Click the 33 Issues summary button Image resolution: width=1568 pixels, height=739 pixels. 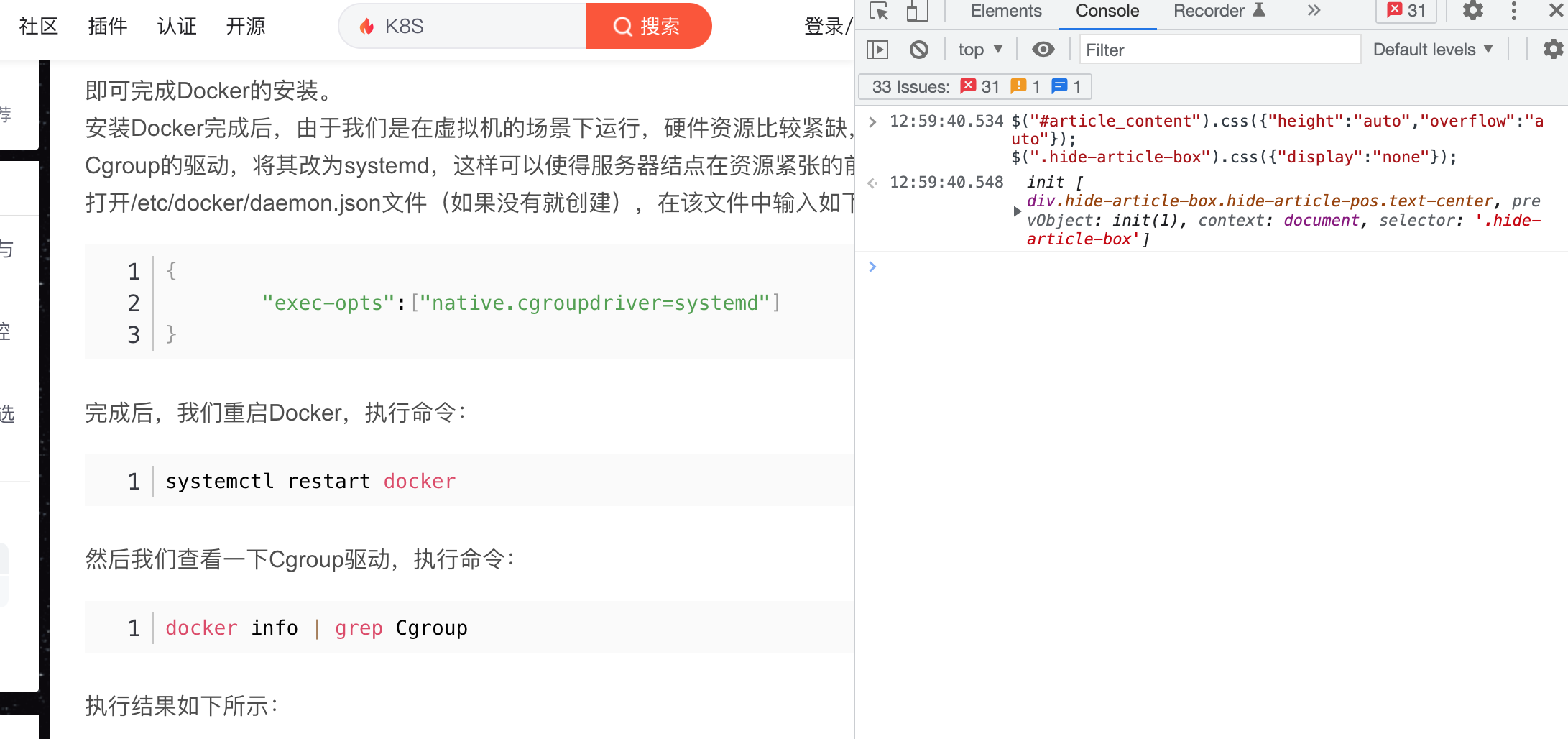point(975,87)
